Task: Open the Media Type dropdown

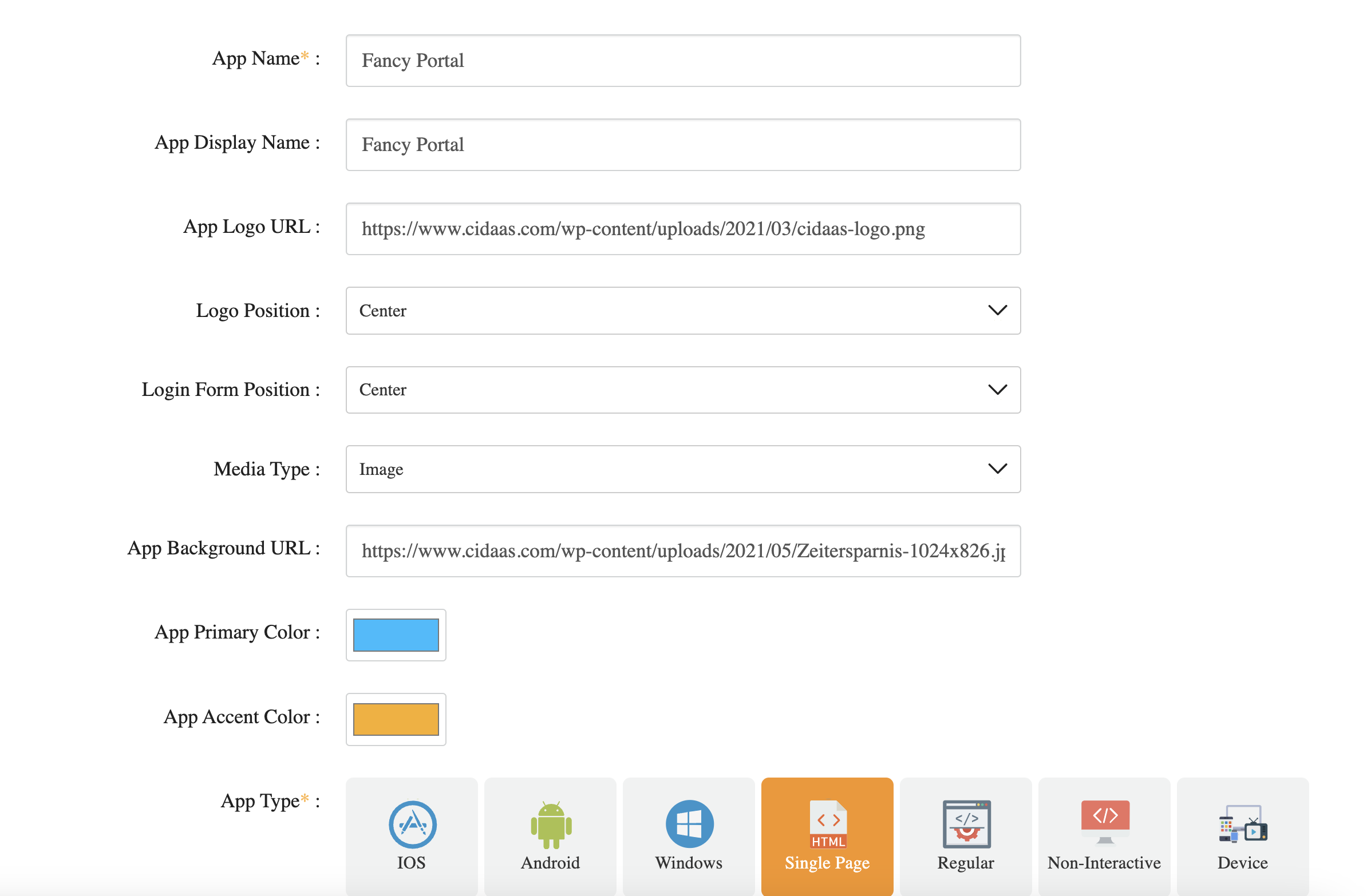Action: [683, 469]
